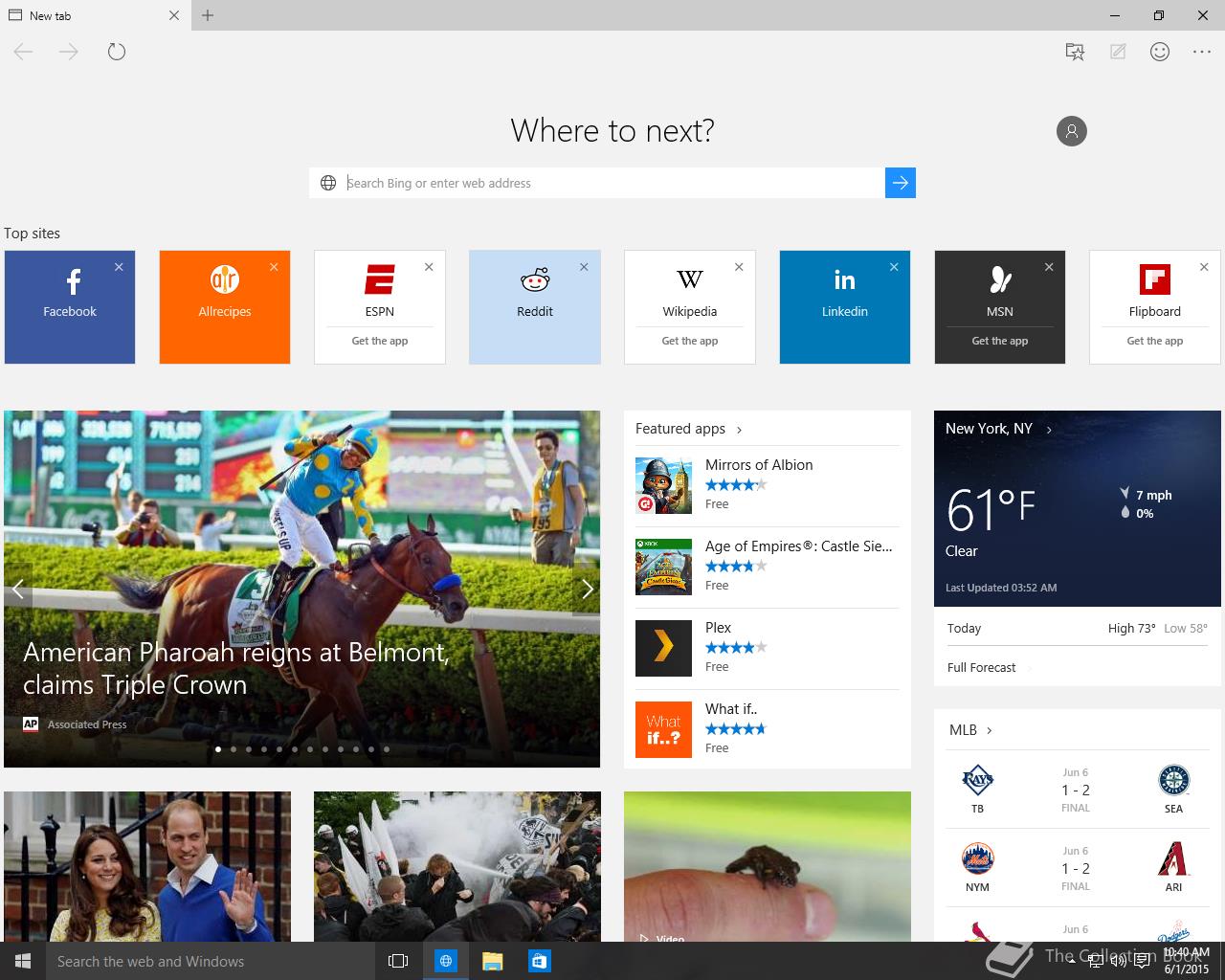Click Get the app under Wikipedia
This screenshot has height=980, width=1225.
[690, 341]
